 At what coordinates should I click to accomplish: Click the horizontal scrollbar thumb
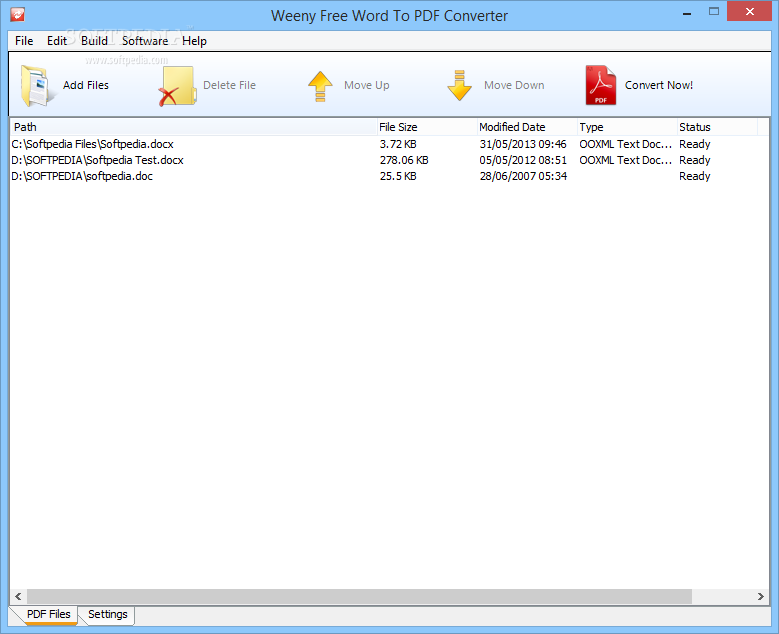[359, 596]
